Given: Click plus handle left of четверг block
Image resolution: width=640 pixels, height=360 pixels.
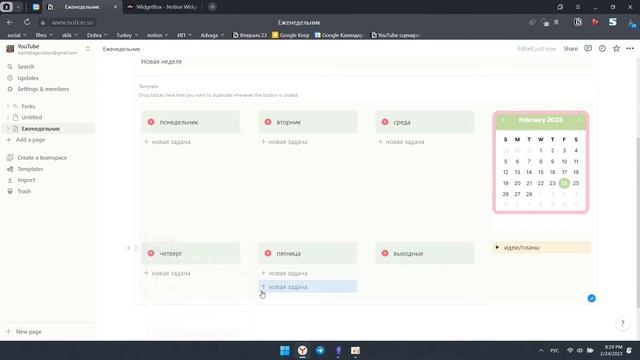Looking at the screenshot, I should pos(128,248).
